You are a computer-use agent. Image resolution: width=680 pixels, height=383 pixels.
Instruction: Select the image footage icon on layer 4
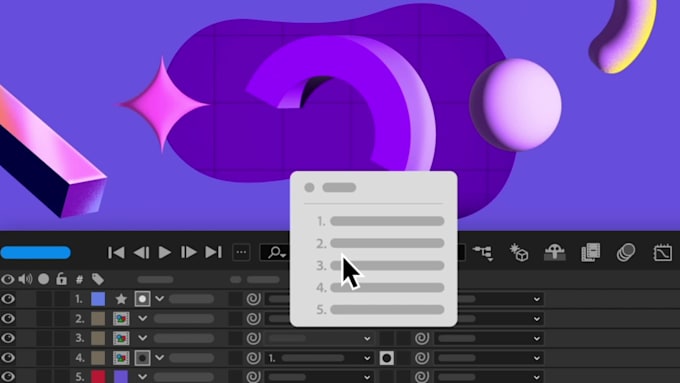(x=121, y=358)
